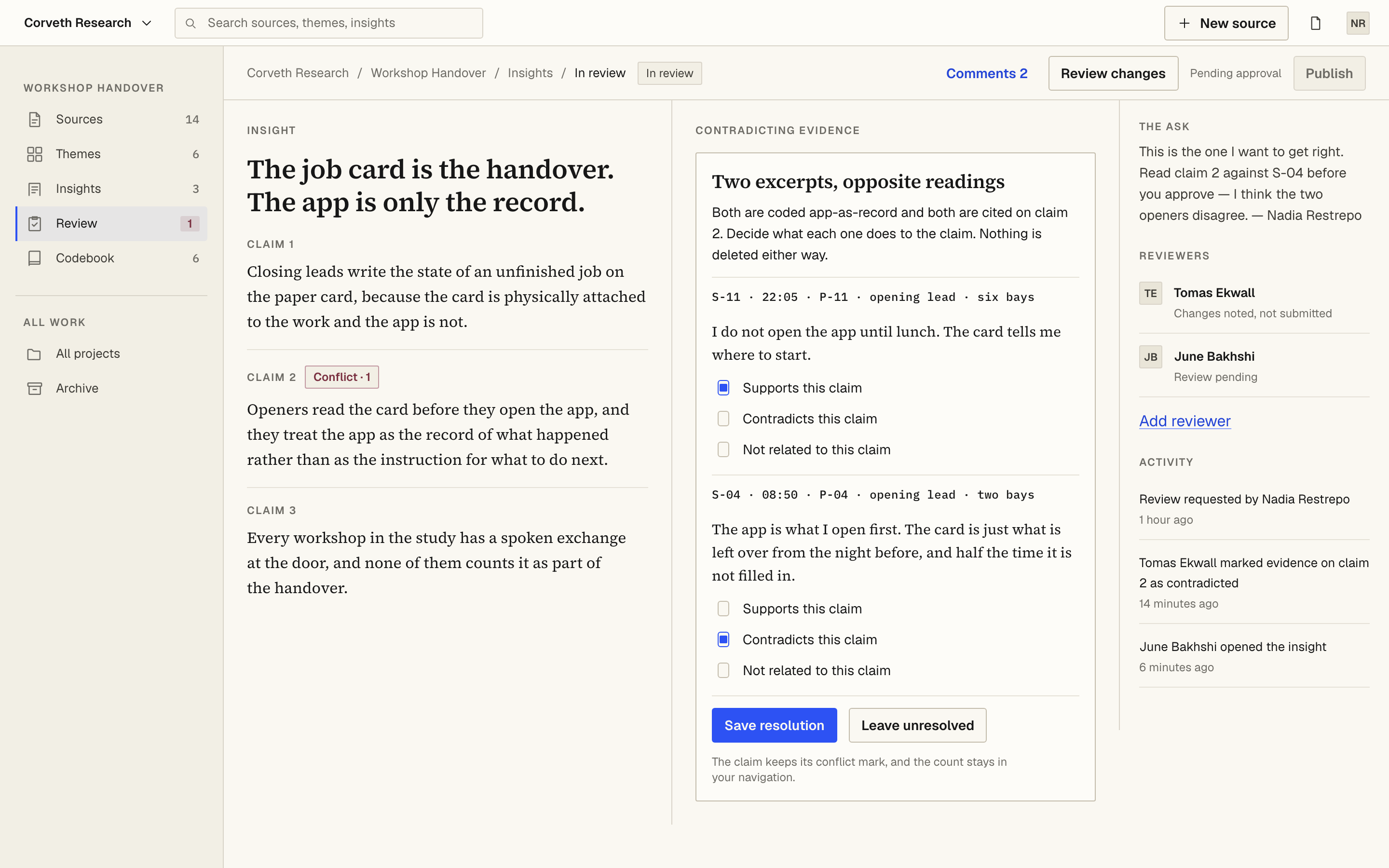Expand the Corveth Research workspace switcher
The height and width of the screenshot is (868, 1389).
(x=88, y=23)
